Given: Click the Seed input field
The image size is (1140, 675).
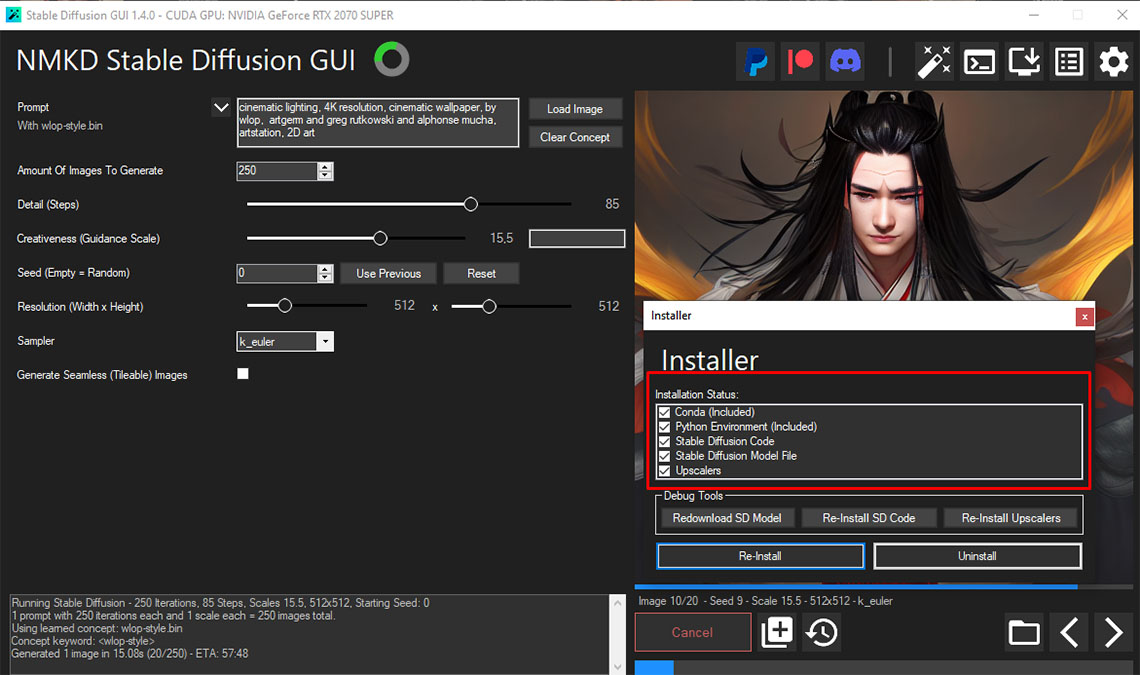Looking at the screenshot, I should point(277,273).
